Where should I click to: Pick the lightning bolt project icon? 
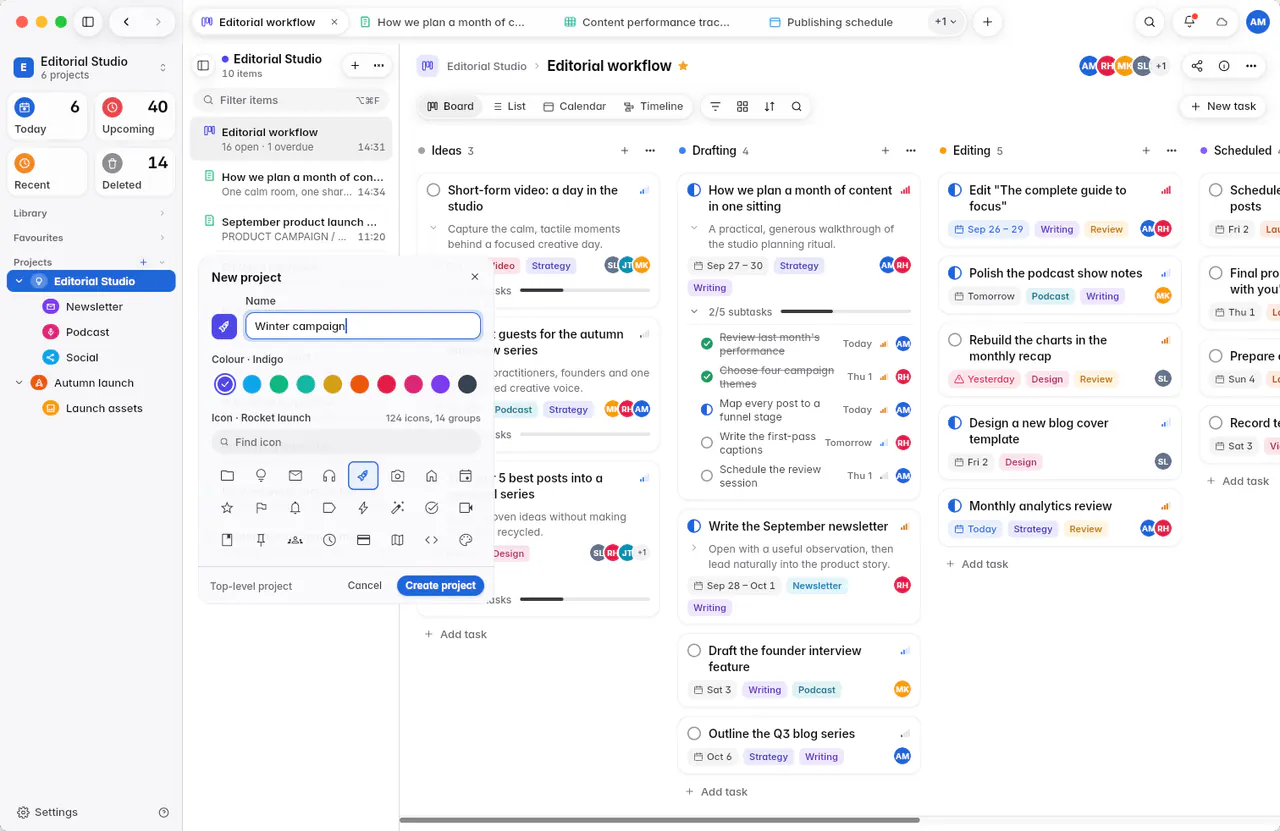pyautogui.click(x=363, y=508)
